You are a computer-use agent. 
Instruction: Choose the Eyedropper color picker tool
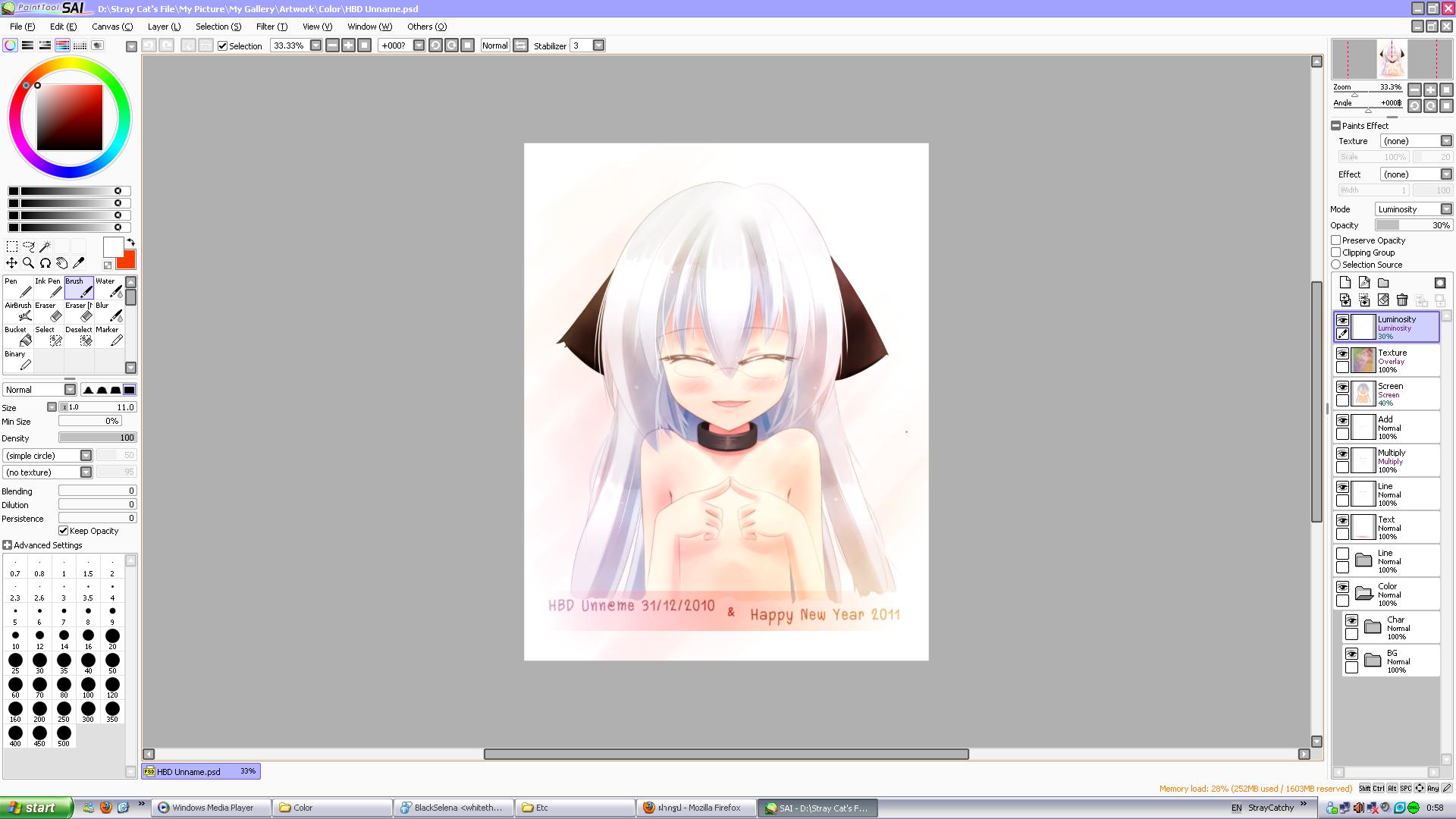(78, 263)
